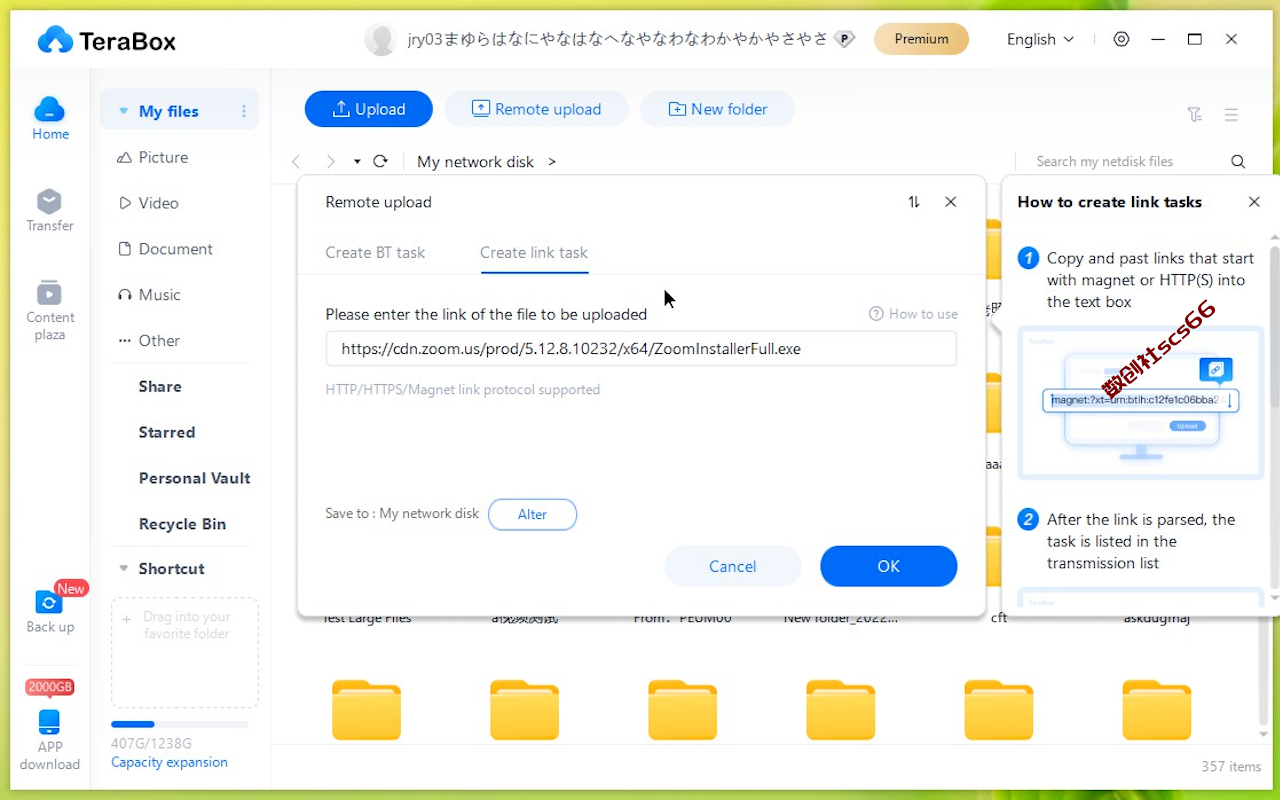Open the Share section
1280x800 pixels.
pos(160,387)
